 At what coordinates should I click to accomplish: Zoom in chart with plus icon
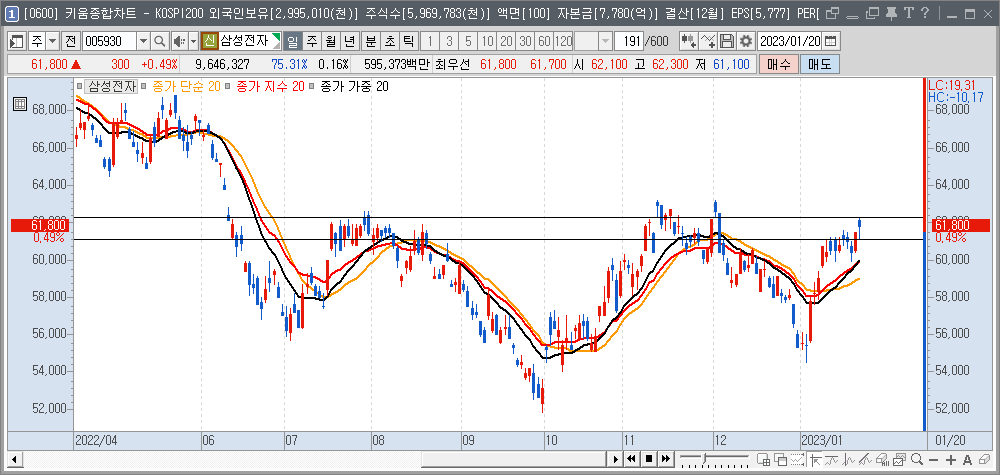coord(951,459)
